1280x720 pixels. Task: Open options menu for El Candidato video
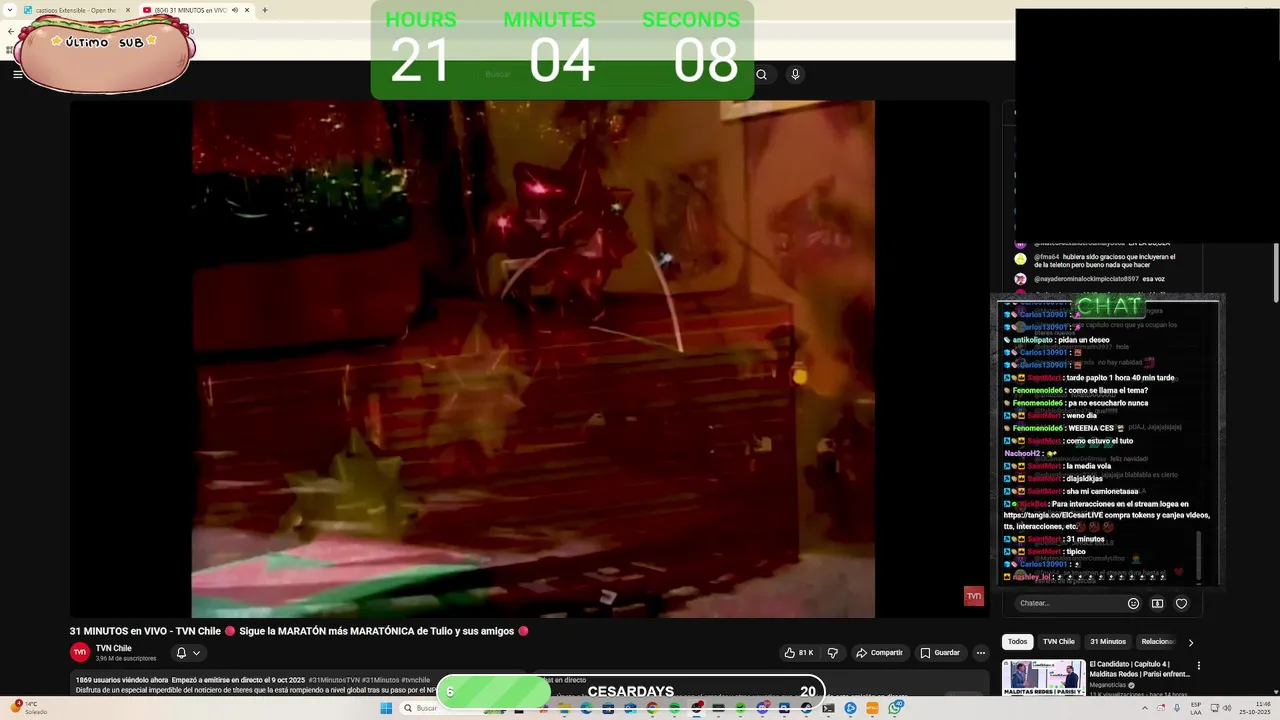coord(1198,666)
